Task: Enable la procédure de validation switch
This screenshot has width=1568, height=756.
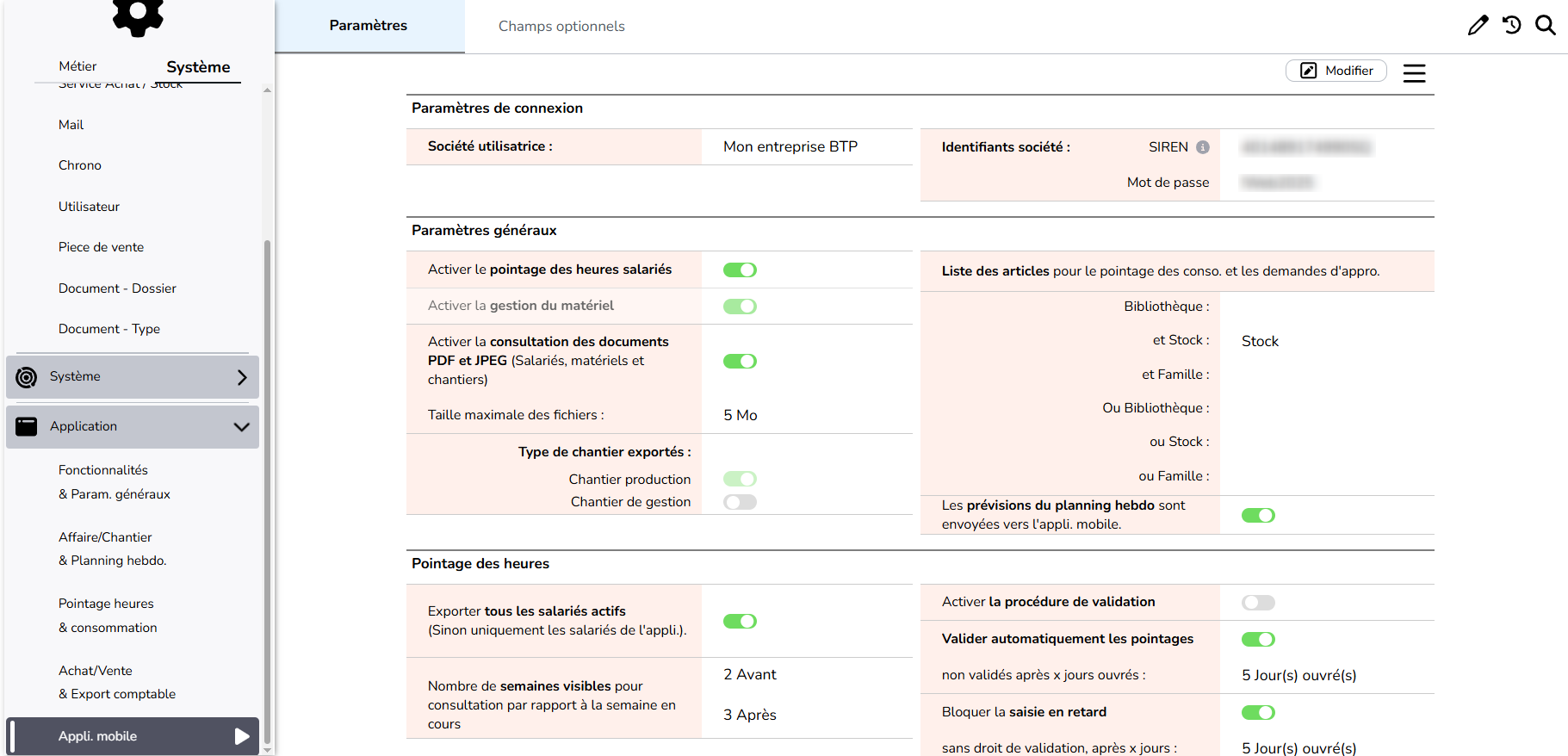Action: tap(1258, 603)
